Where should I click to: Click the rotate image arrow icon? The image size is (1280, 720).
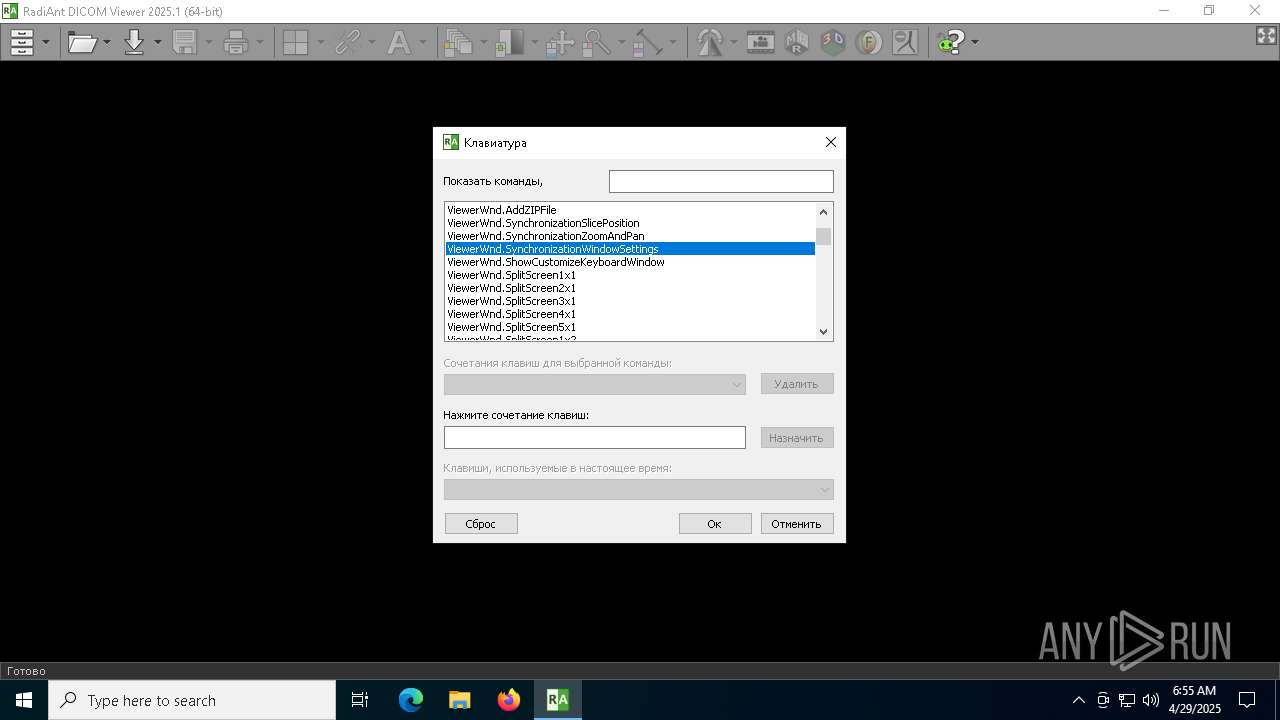coord(709,42)
